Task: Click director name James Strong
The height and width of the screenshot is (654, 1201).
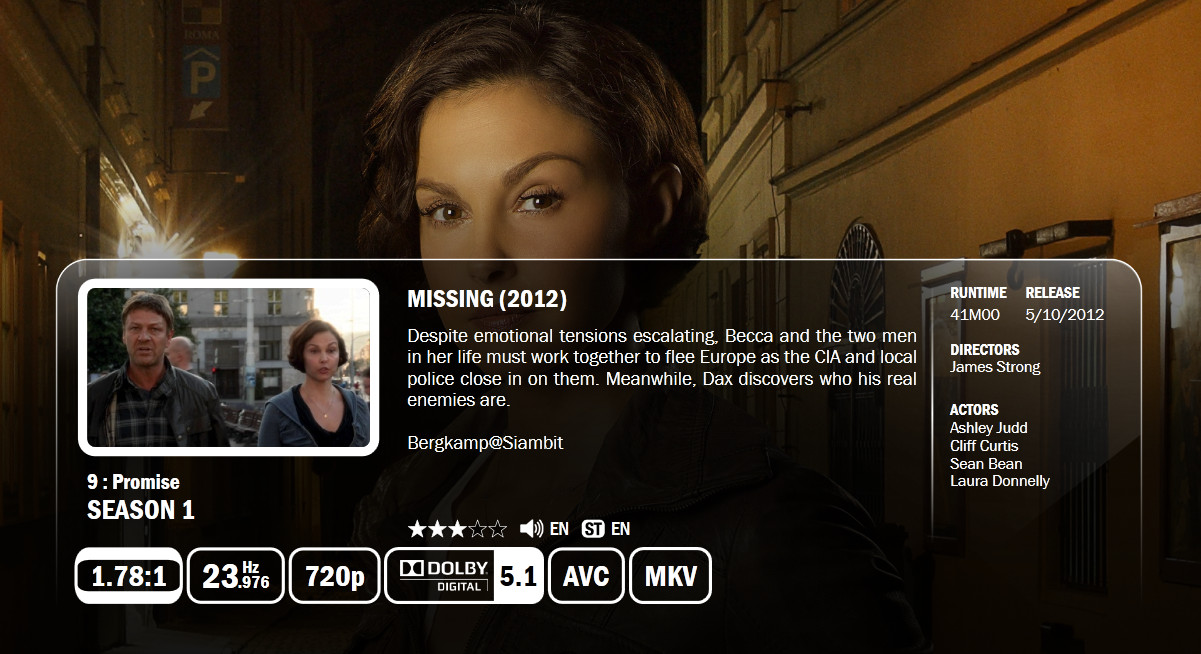Action: [x=995, y=367]
